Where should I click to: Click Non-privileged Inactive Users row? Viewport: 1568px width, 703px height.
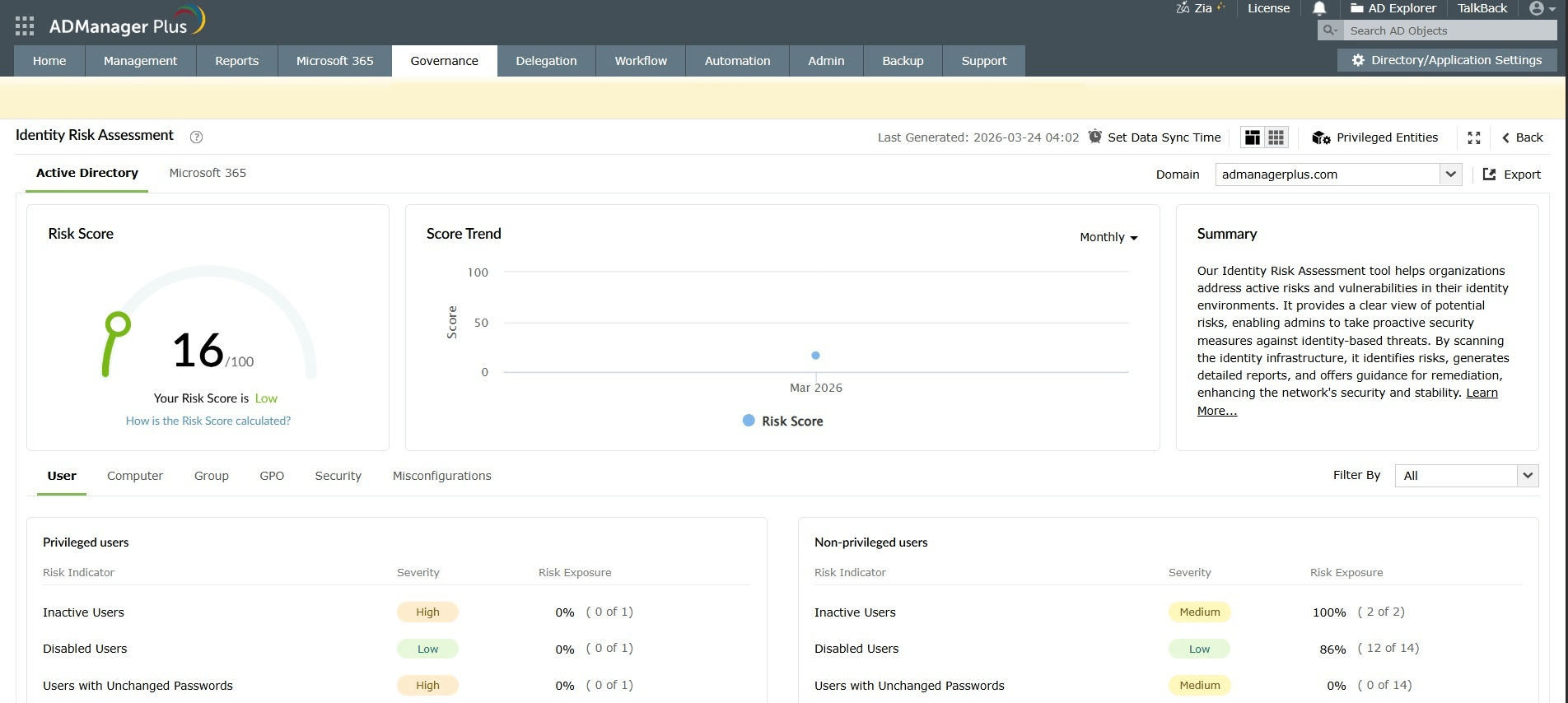pyautogui.click(x=1168, y=612)
